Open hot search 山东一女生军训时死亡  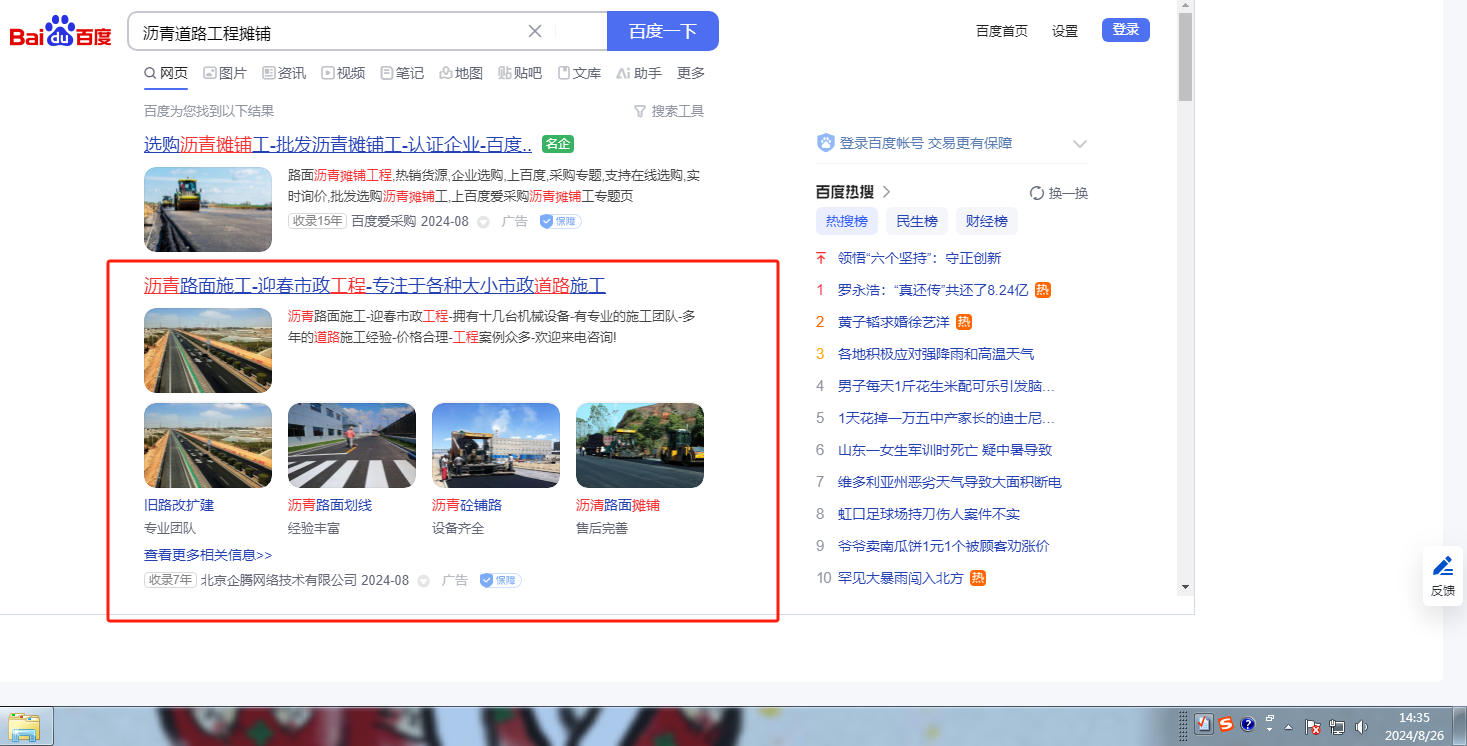(x=945, y=450)
